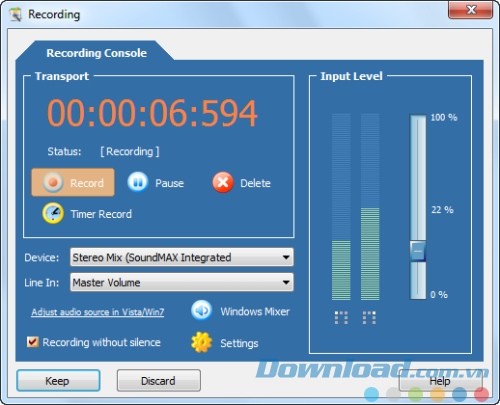The height and width of the screenshot is (405, 500).
Task: Click the Discard button
Action: point(159,380)
